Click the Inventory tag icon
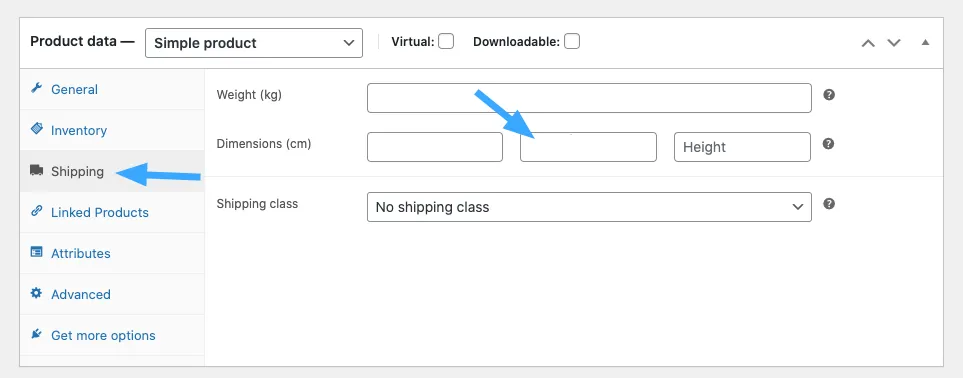Screen dimensions: 963x378 point(36,129)
